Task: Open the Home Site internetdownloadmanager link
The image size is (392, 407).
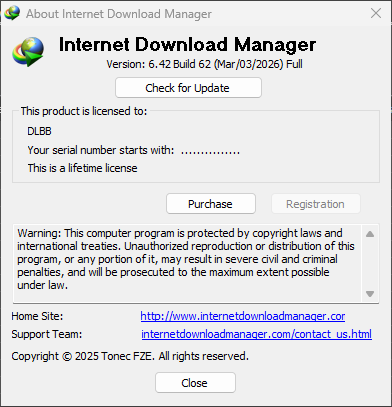Action: 243,316
